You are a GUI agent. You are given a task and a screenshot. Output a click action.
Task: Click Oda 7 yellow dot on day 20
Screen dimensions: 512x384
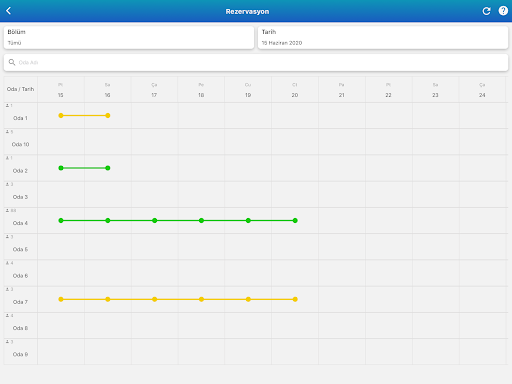(x=295, y=299)
